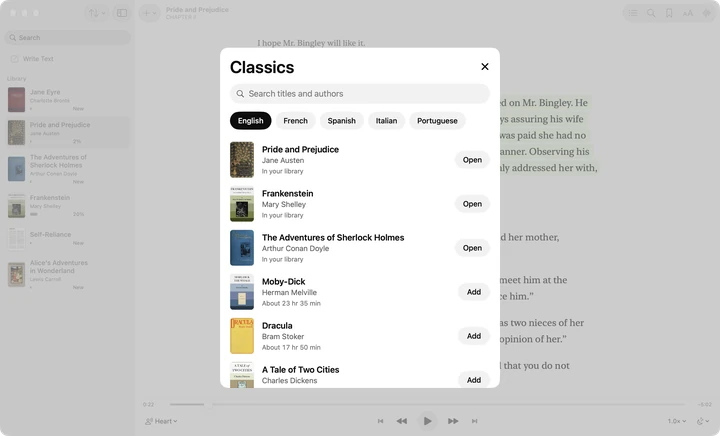Click the Moby-Dick book cover

click(x=242, y=292)
